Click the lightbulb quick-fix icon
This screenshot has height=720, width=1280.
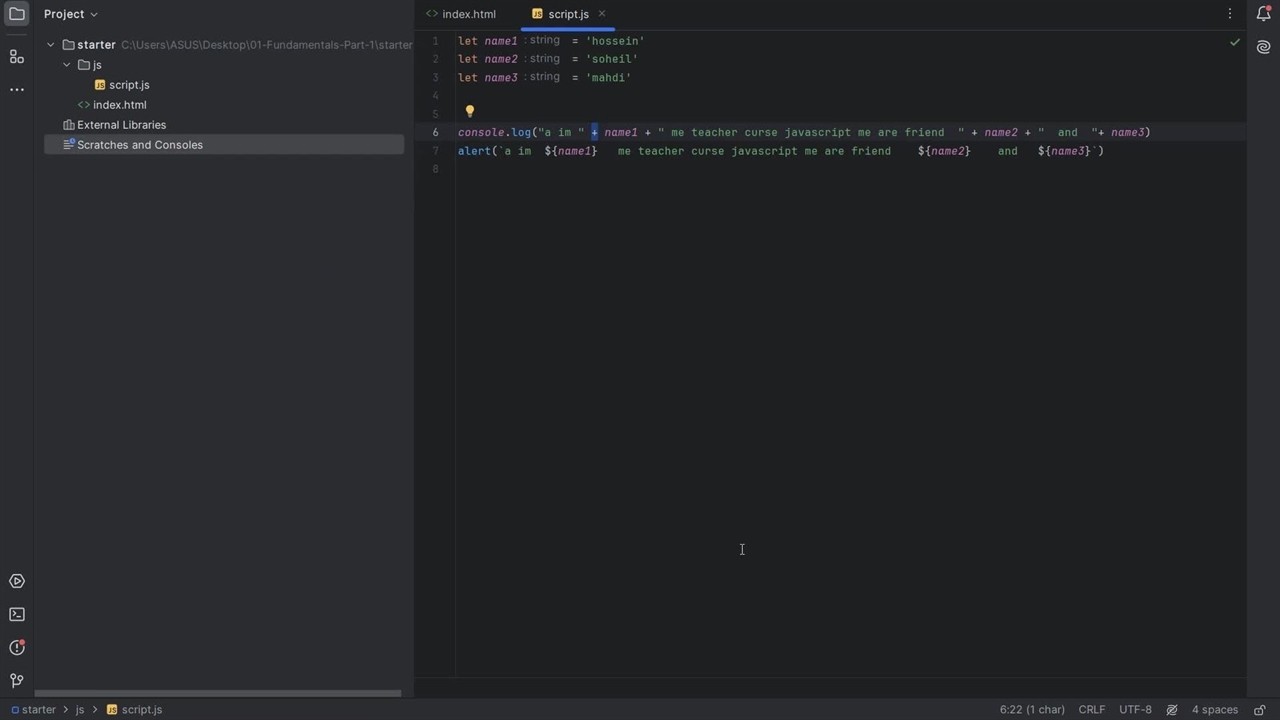point(470,112)
